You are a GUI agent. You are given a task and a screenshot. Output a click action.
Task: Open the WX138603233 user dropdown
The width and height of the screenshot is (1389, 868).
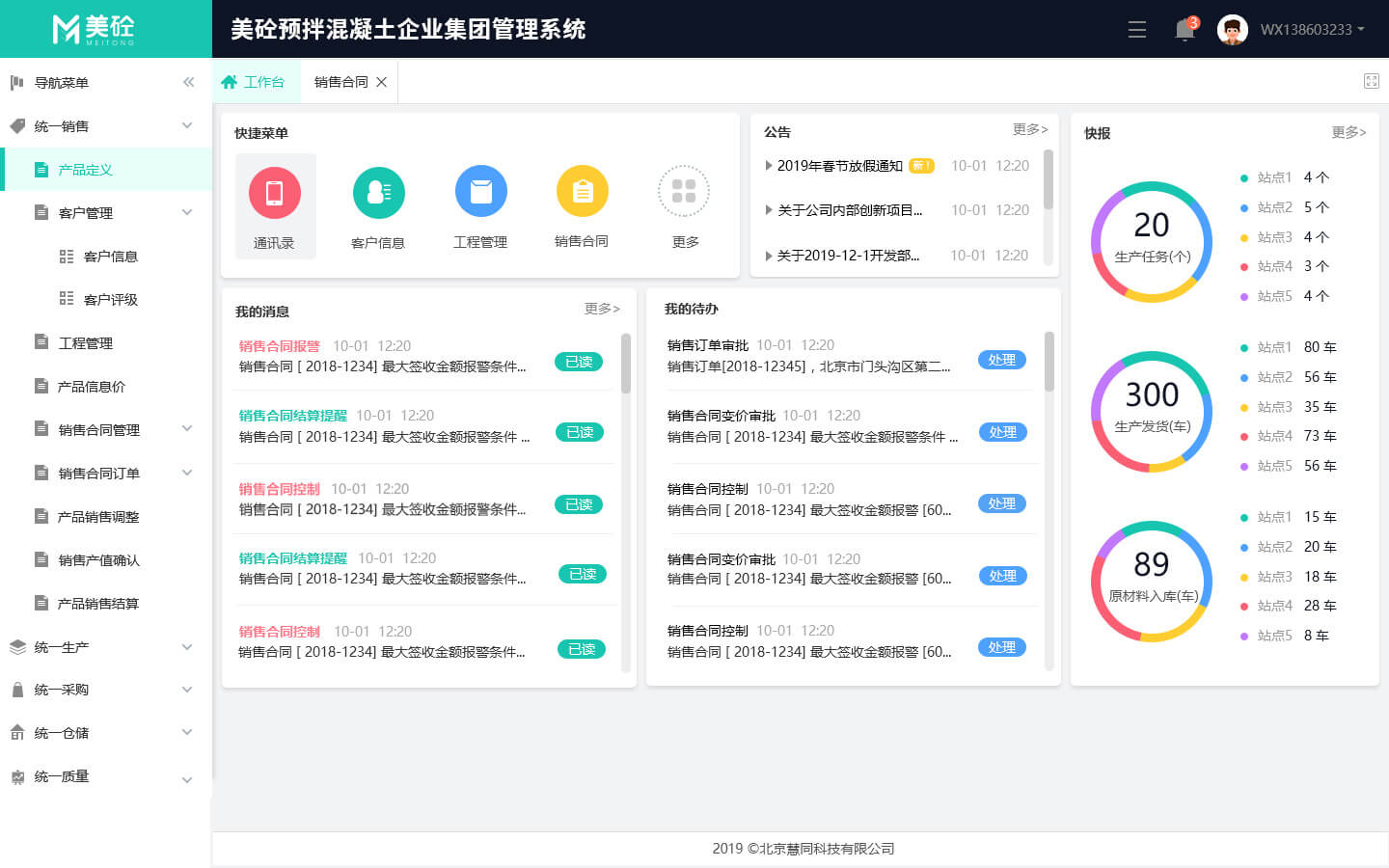1312,30
